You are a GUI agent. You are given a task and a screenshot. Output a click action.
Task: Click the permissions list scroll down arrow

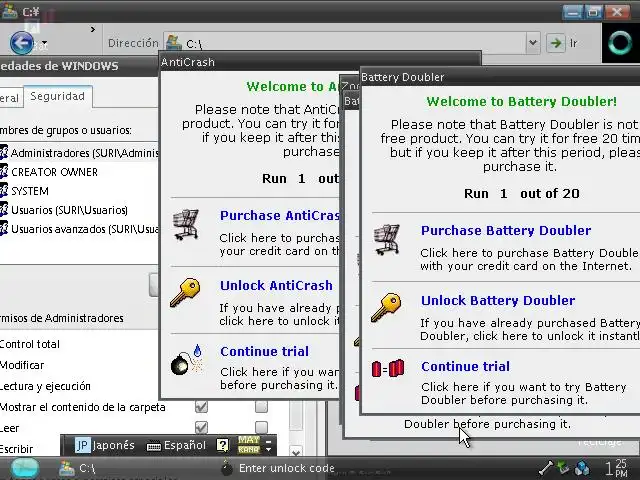pyautogui.click(x=296, y=451)
